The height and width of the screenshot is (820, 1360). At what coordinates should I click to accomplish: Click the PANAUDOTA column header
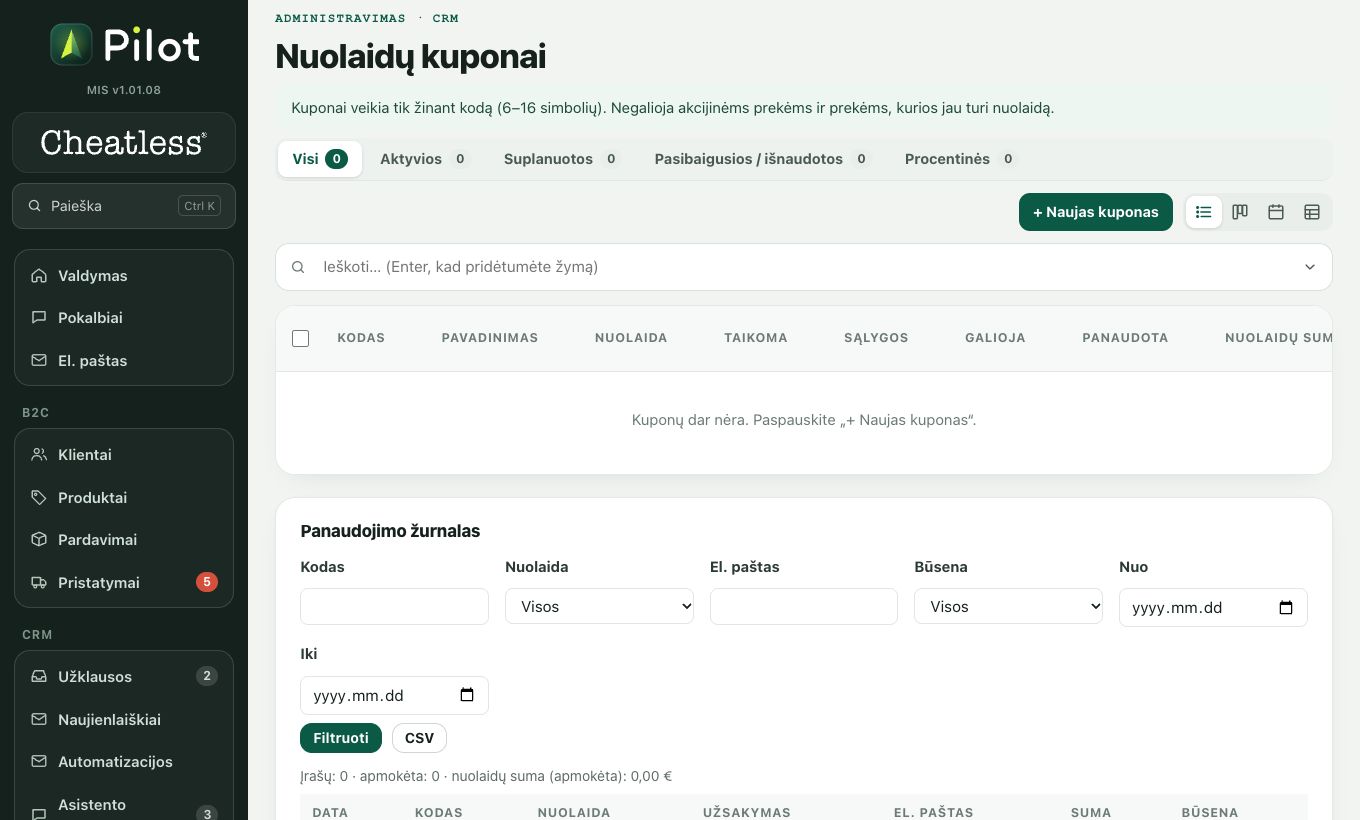(1125, 338)
